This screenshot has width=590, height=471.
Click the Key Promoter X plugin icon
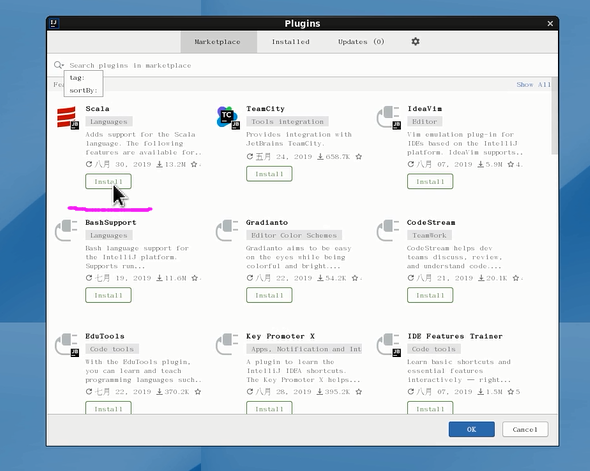point(227,345)
